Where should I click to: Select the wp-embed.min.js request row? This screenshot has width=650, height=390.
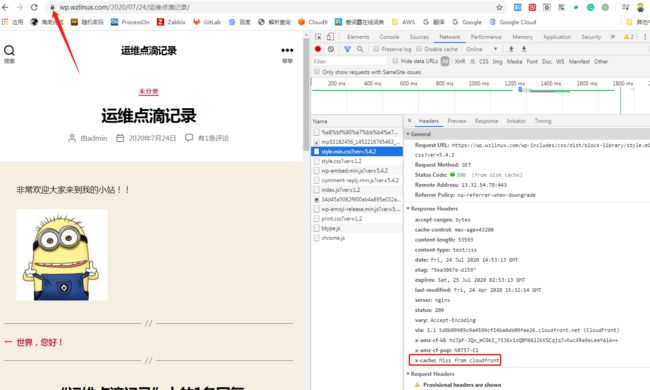[x=357, y=170]
